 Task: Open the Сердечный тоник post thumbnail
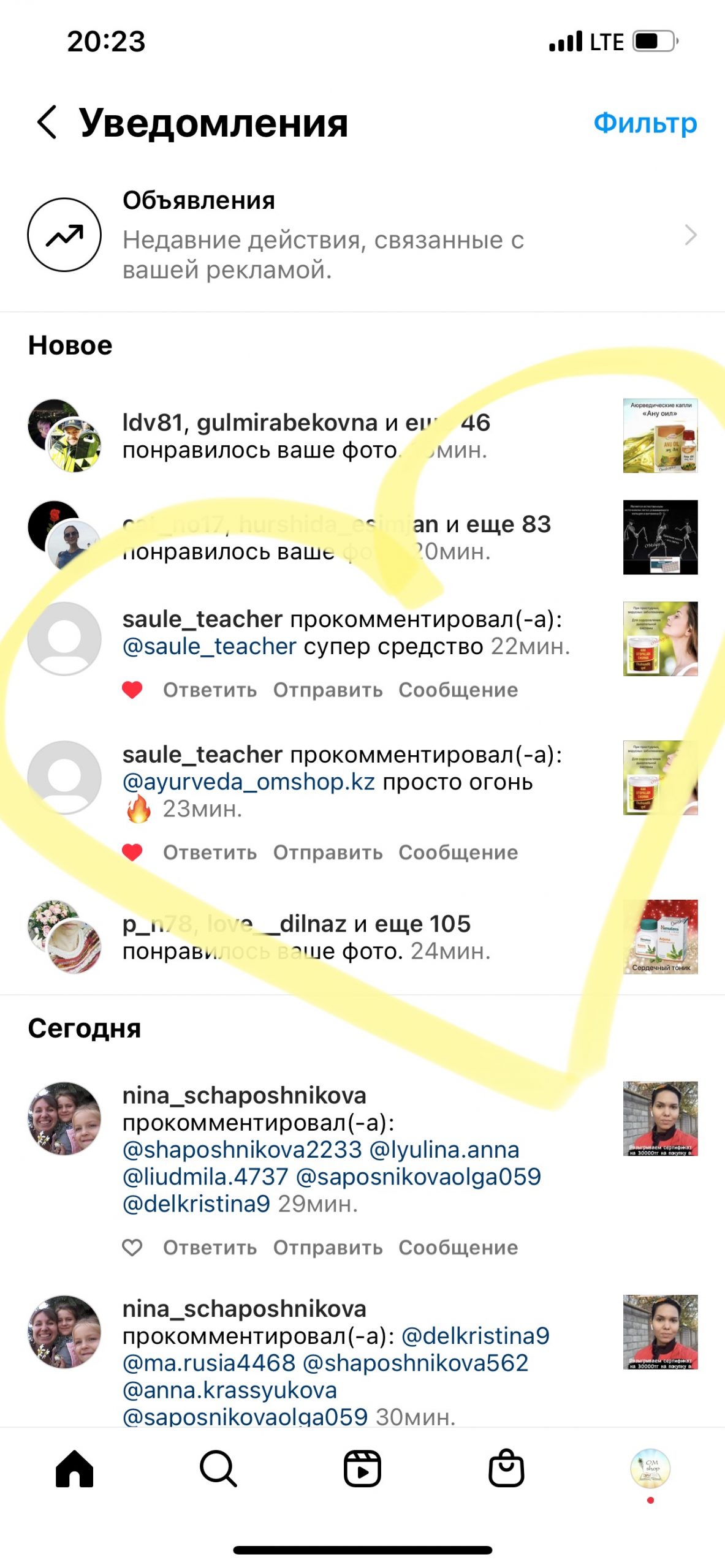tap(660, 937)
